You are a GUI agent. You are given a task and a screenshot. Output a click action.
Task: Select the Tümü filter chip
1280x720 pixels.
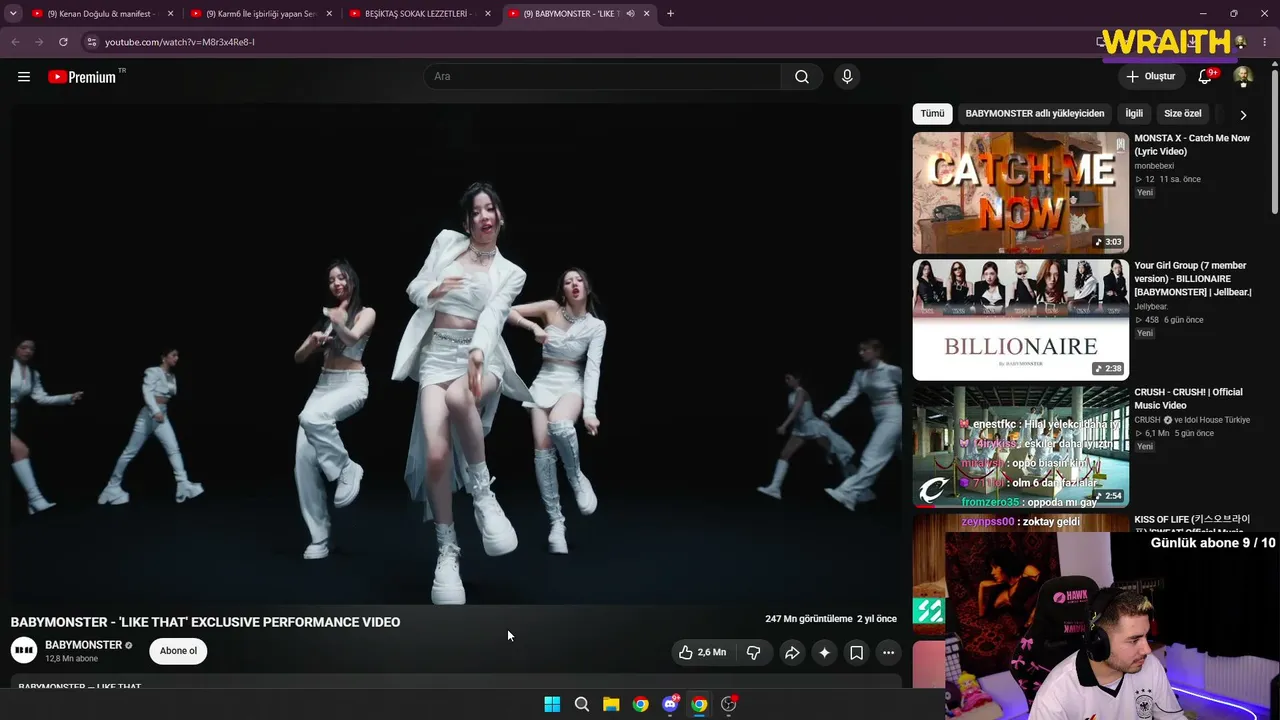click(932, 114)
